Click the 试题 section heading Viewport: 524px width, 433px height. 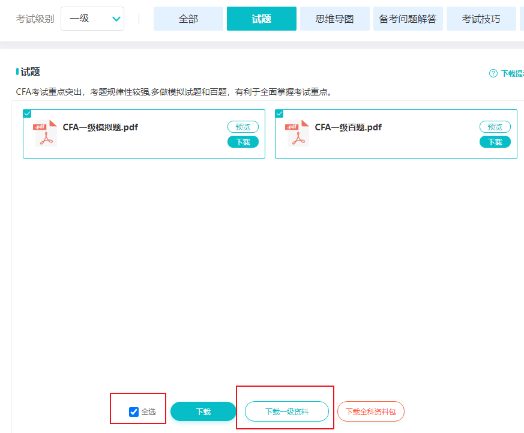pos(30,71)
